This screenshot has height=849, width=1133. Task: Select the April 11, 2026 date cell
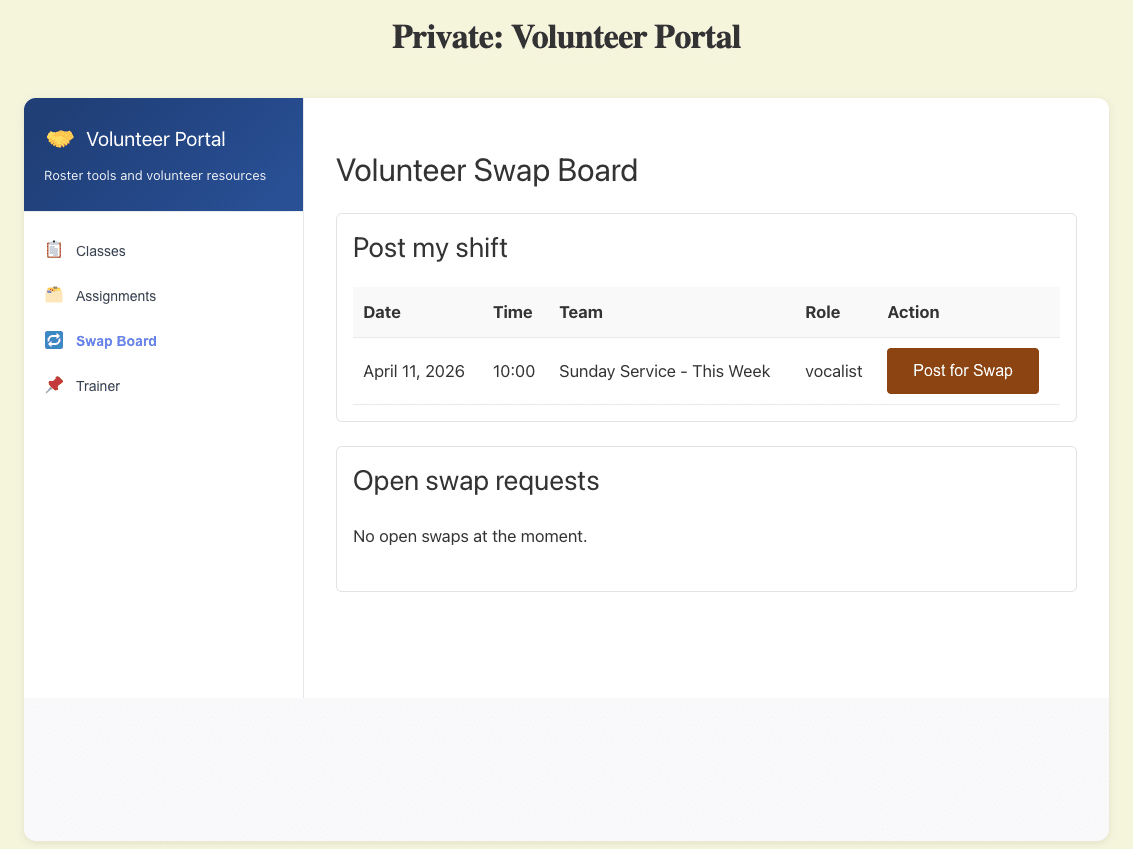pos(414,371)
